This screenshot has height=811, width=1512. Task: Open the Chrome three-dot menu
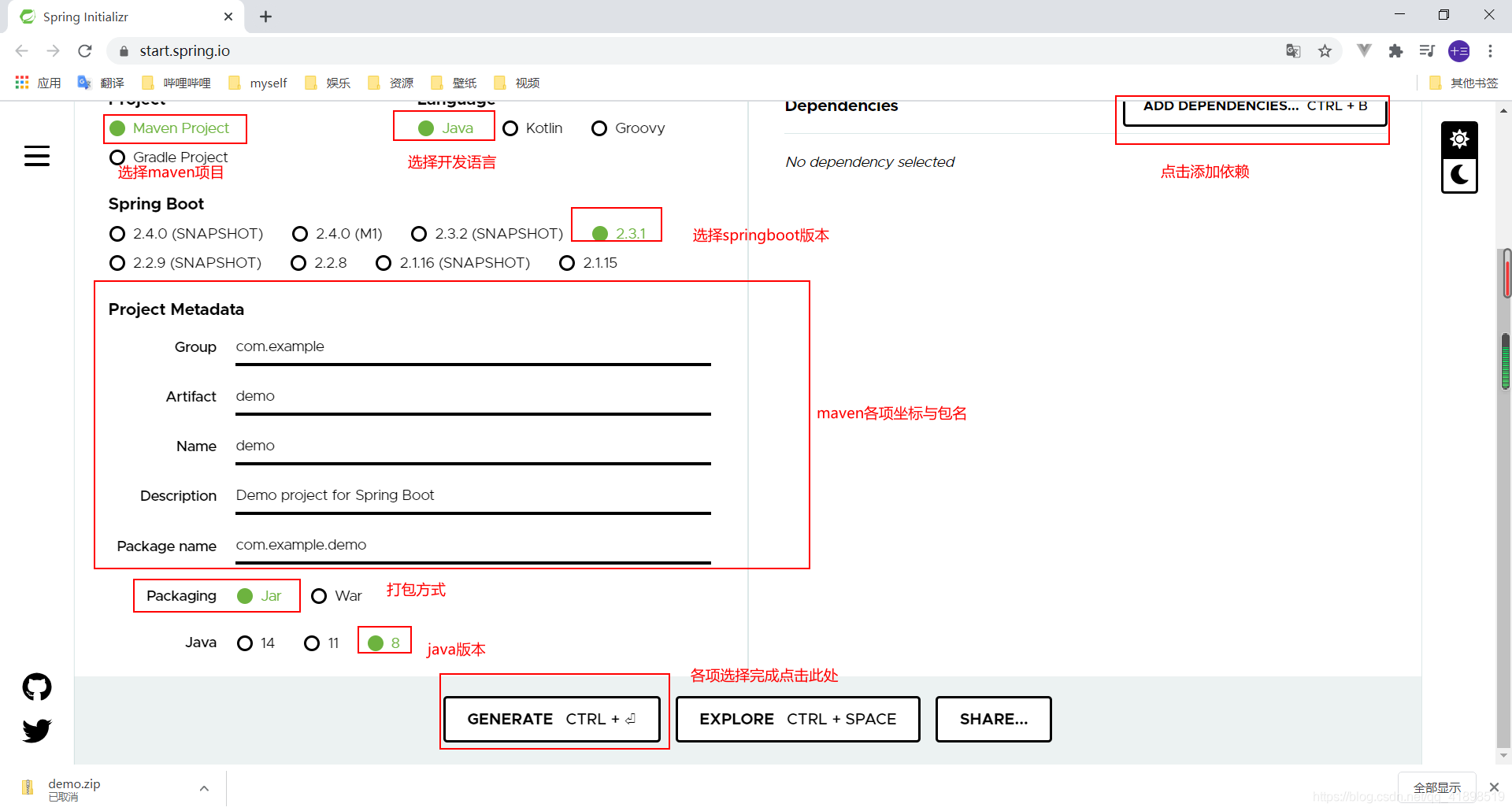tap(1490, 50)
